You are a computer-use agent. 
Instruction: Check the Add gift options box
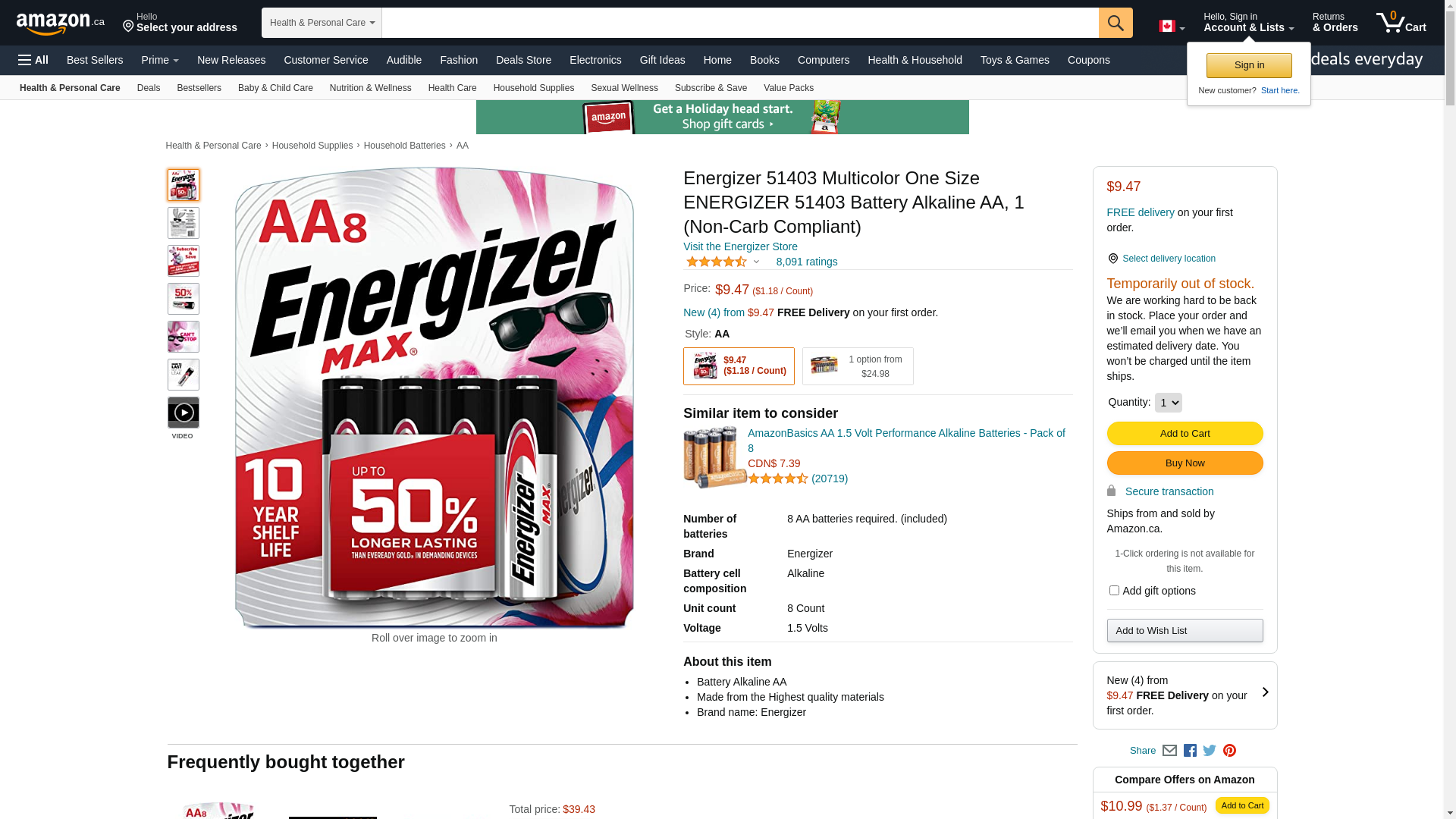[x=1114, y=590]
